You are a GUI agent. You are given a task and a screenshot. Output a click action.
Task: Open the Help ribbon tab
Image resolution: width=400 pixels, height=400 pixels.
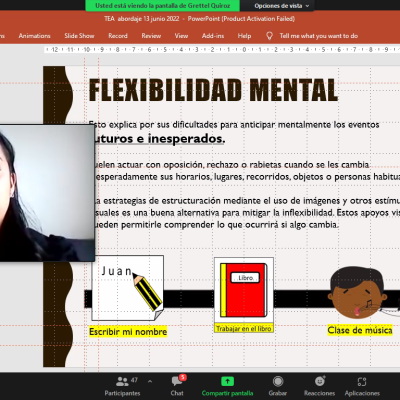(244, 36)
